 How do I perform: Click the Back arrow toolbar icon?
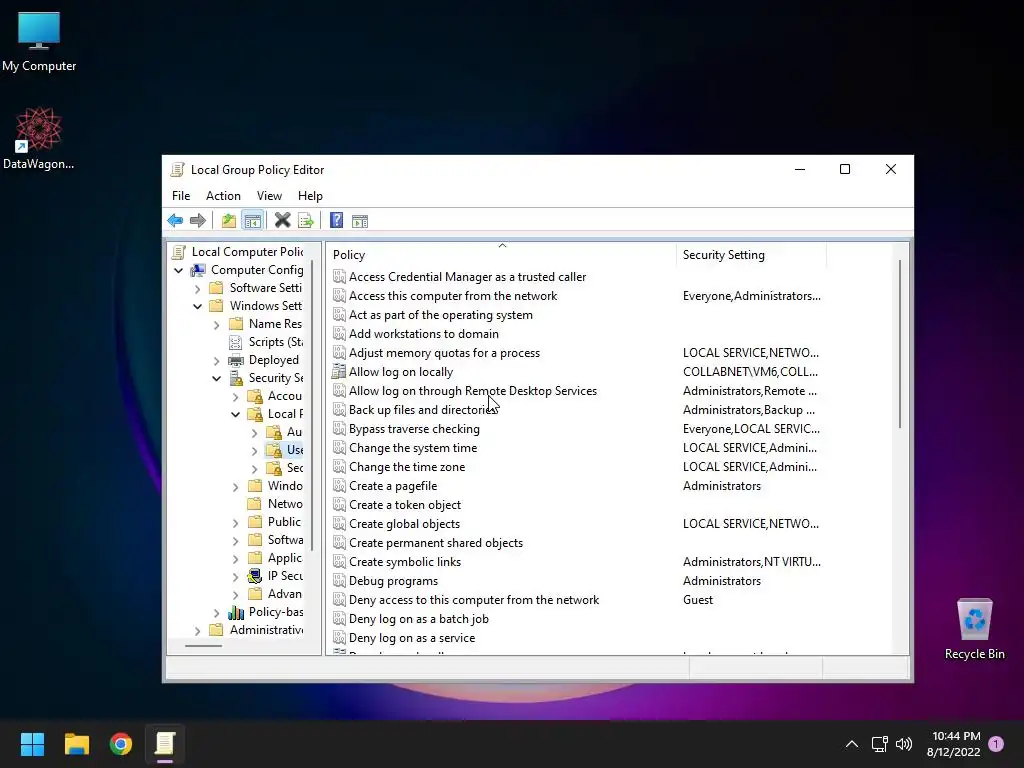coord(175,221)
